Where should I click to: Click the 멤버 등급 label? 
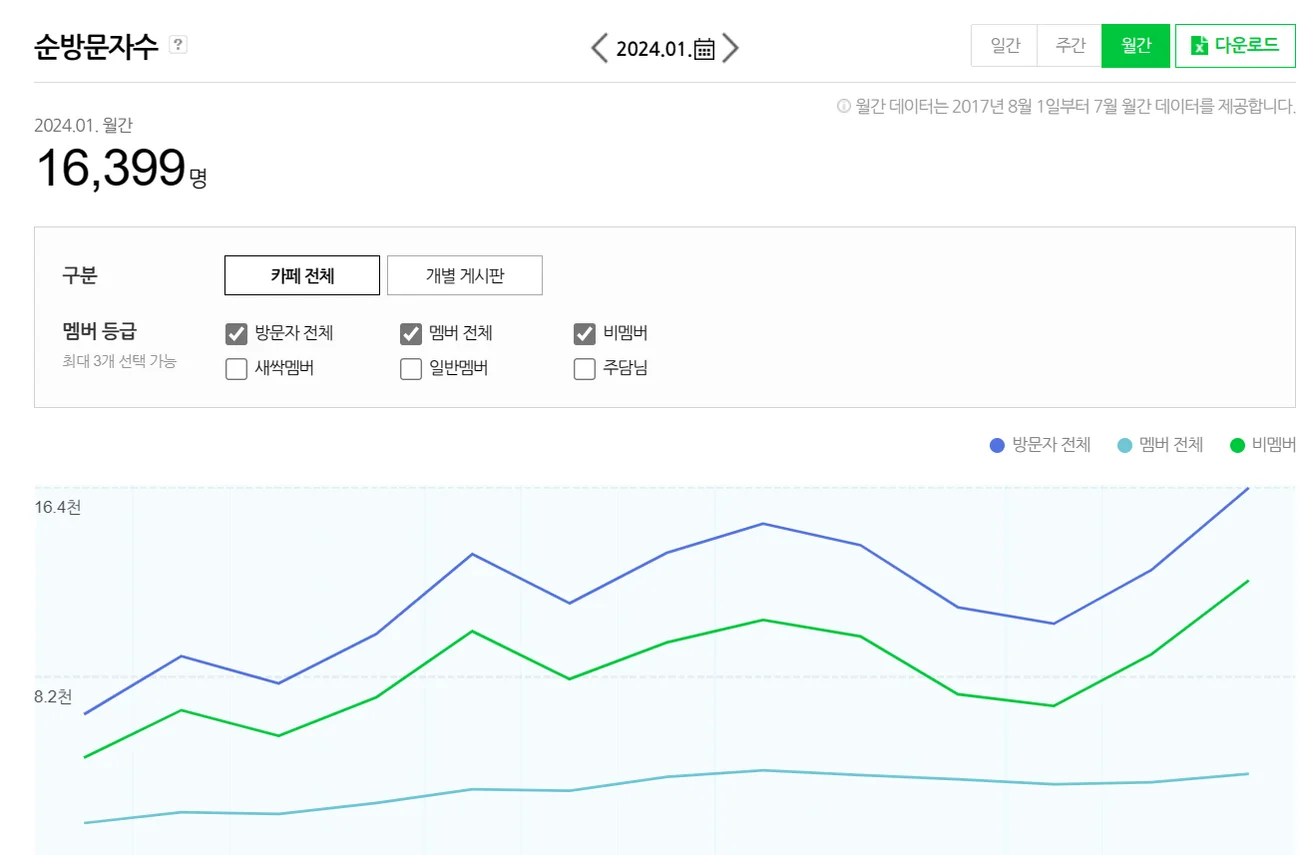tap(99, 332)
